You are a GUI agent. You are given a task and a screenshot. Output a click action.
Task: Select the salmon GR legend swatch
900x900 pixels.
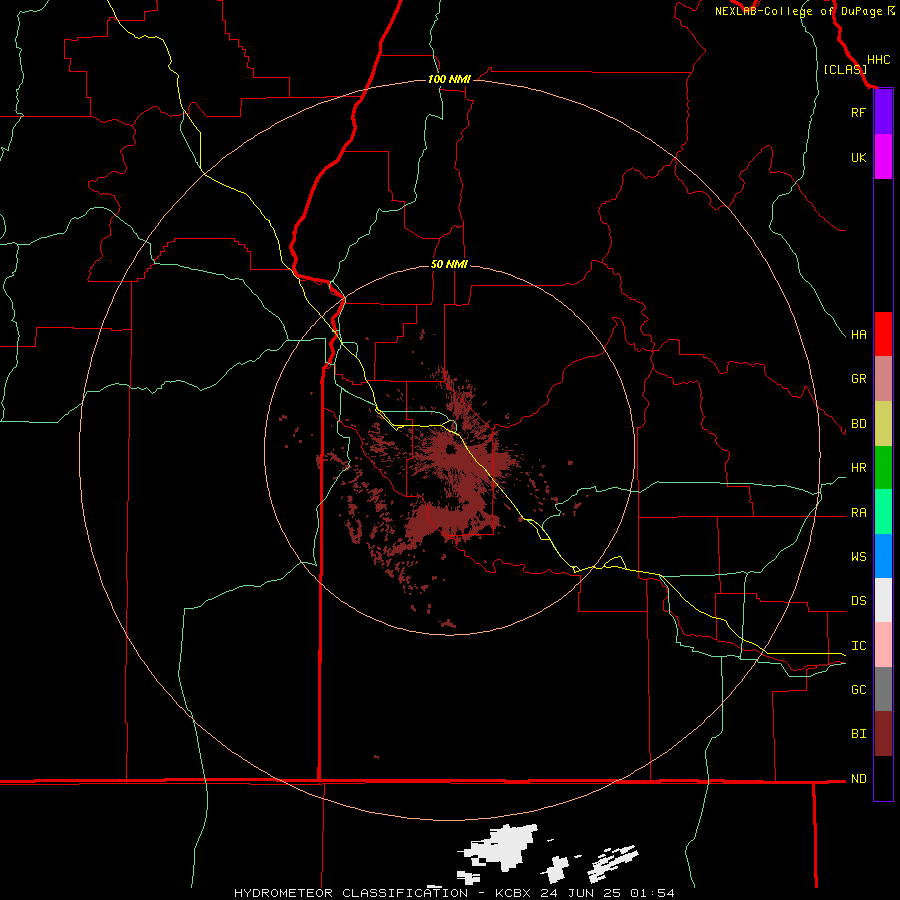883,378
